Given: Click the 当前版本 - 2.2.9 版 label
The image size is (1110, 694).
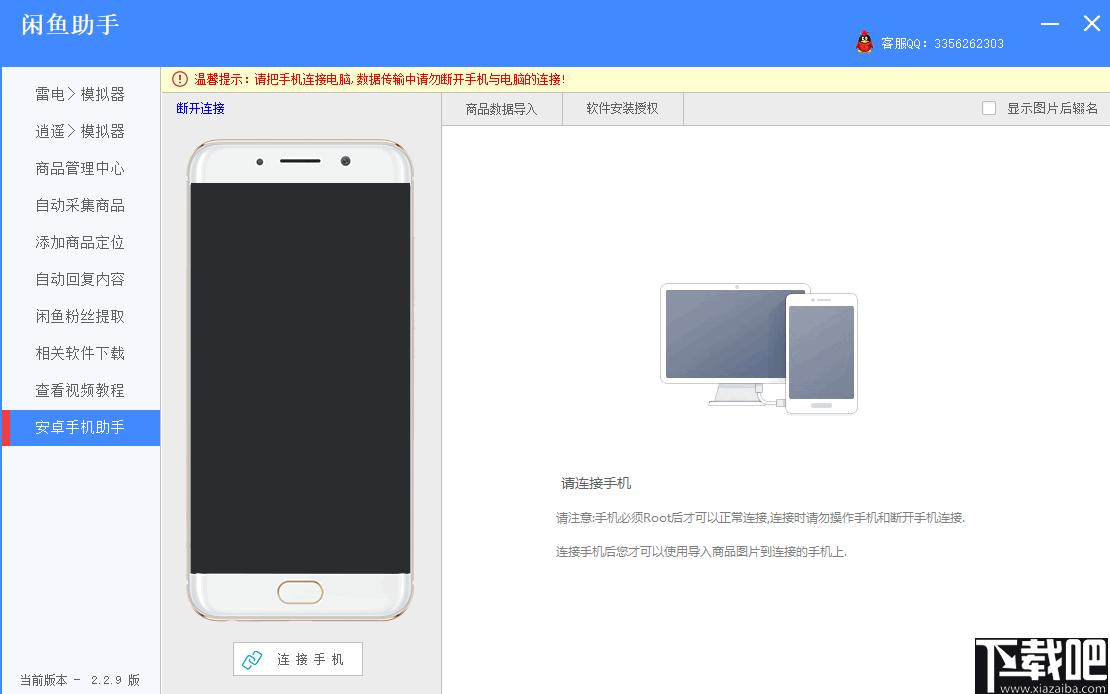Looking at the screenshot, I should click(80, 680).
